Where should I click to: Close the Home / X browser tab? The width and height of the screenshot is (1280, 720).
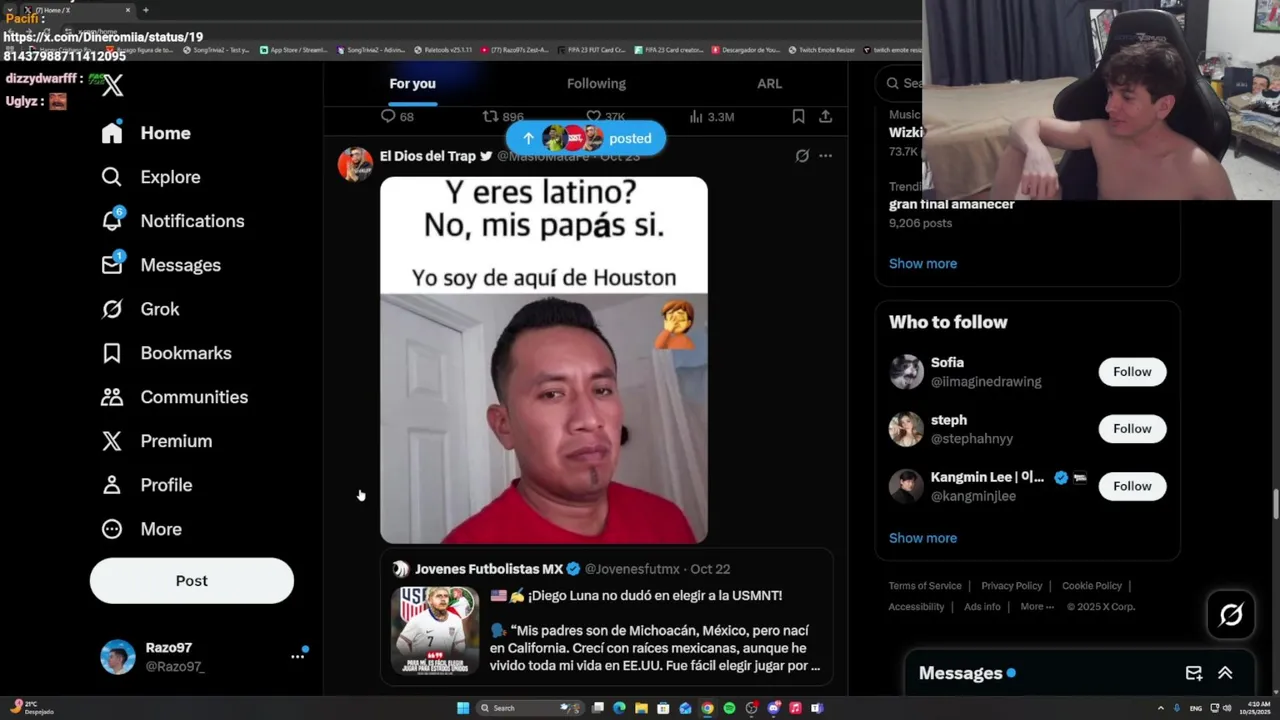128,10
